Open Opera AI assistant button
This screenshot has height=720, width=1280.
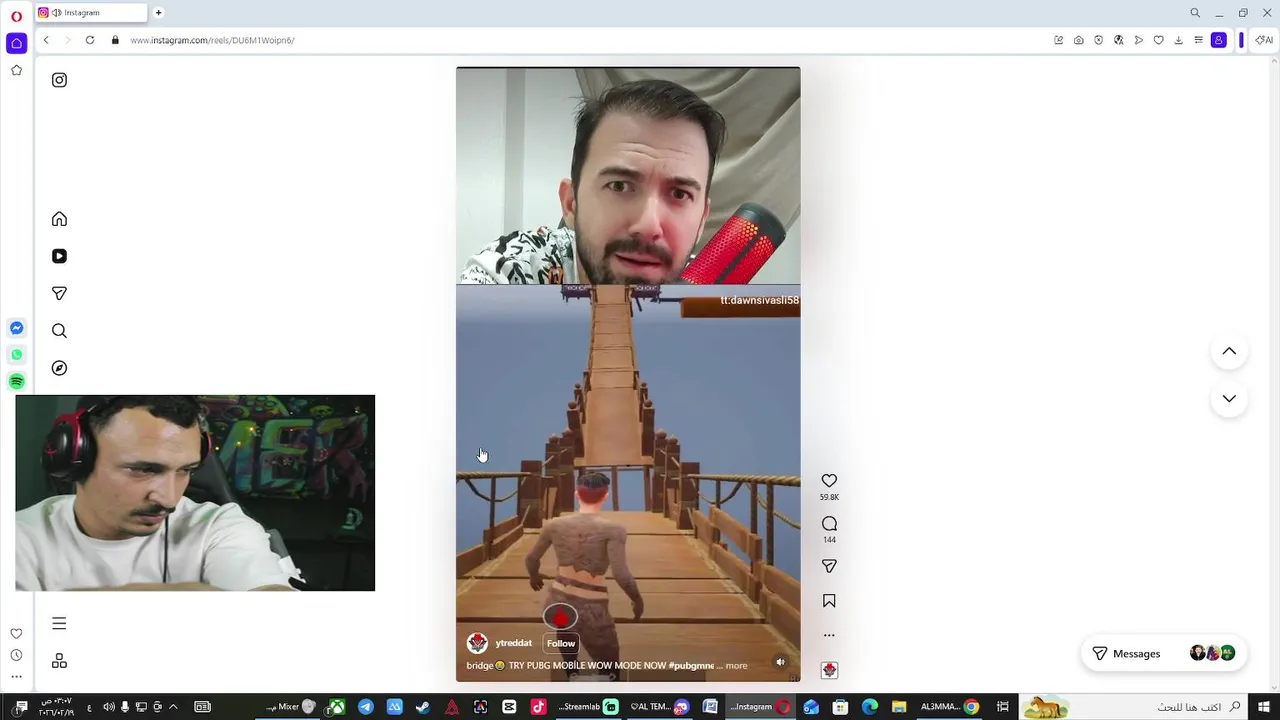point(1265,40)
